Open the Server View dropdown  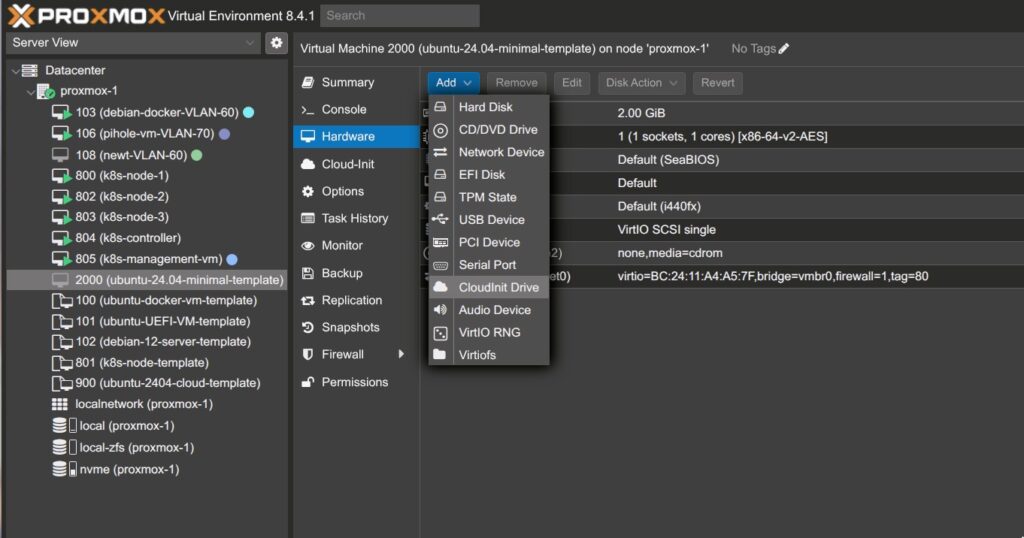(133, 43)
